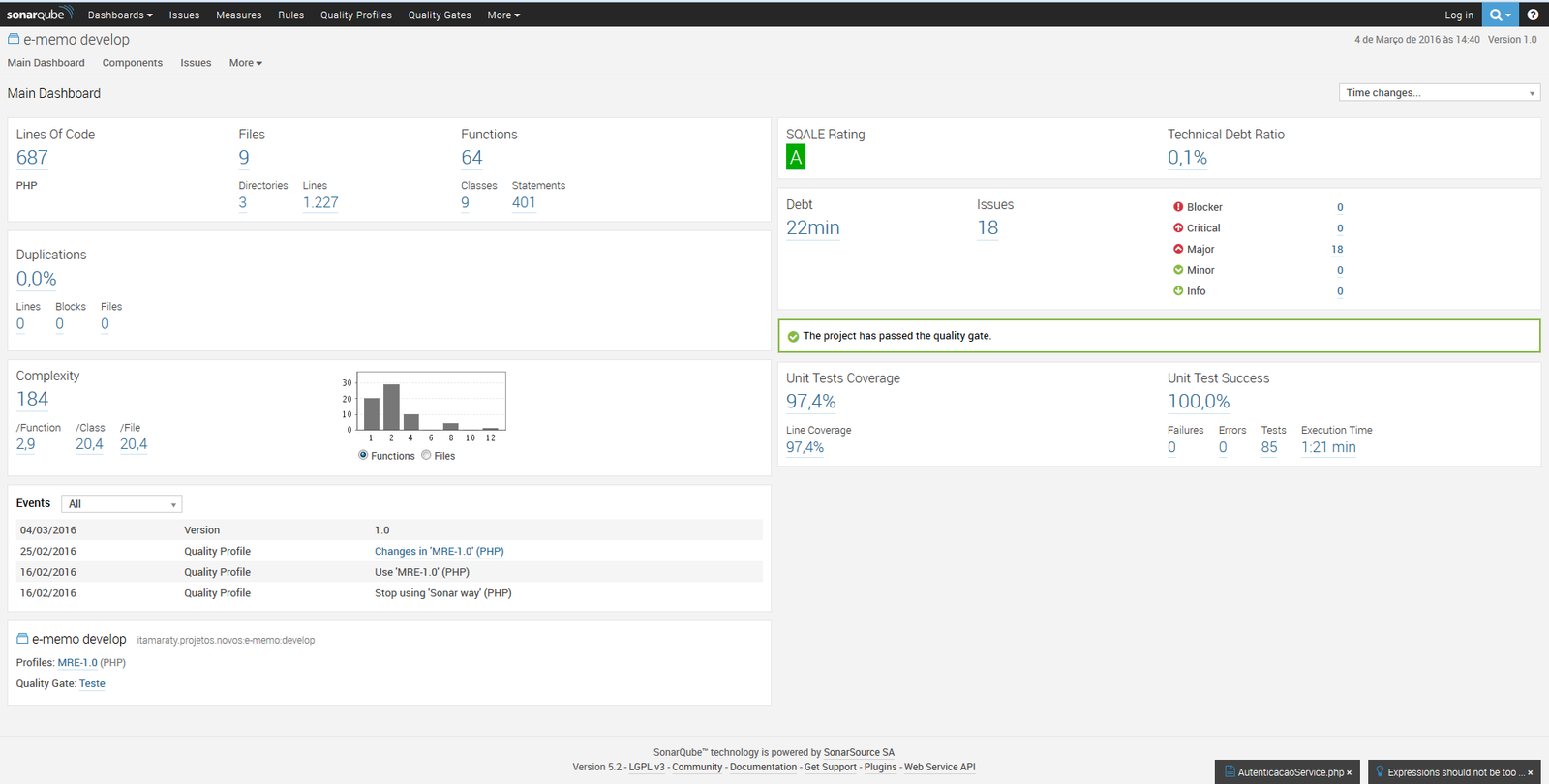
Task: Click the Info severity icon
Action: point(1178,291)
